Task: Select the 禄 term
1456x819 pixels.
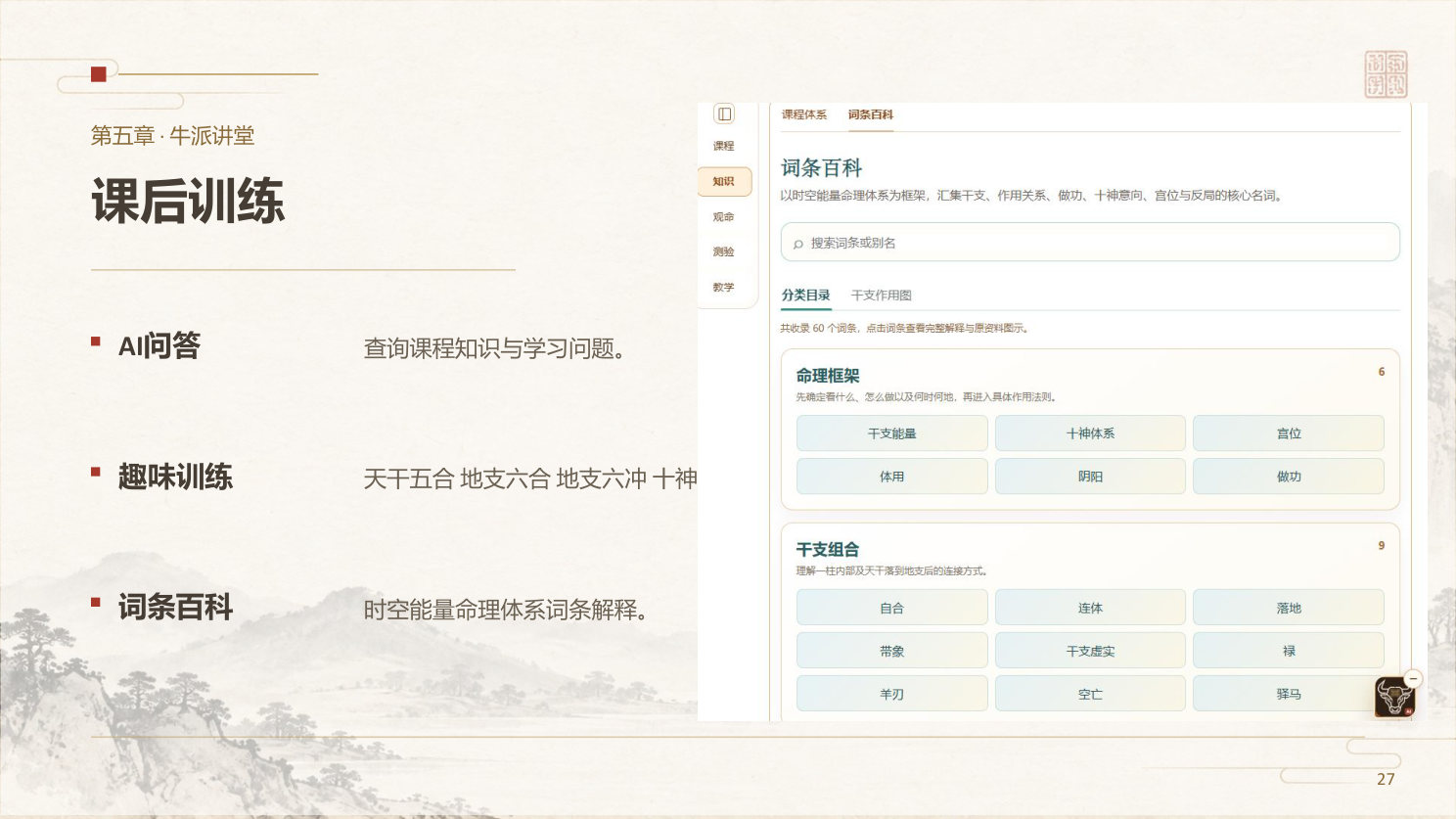Action: (1289, 651)
